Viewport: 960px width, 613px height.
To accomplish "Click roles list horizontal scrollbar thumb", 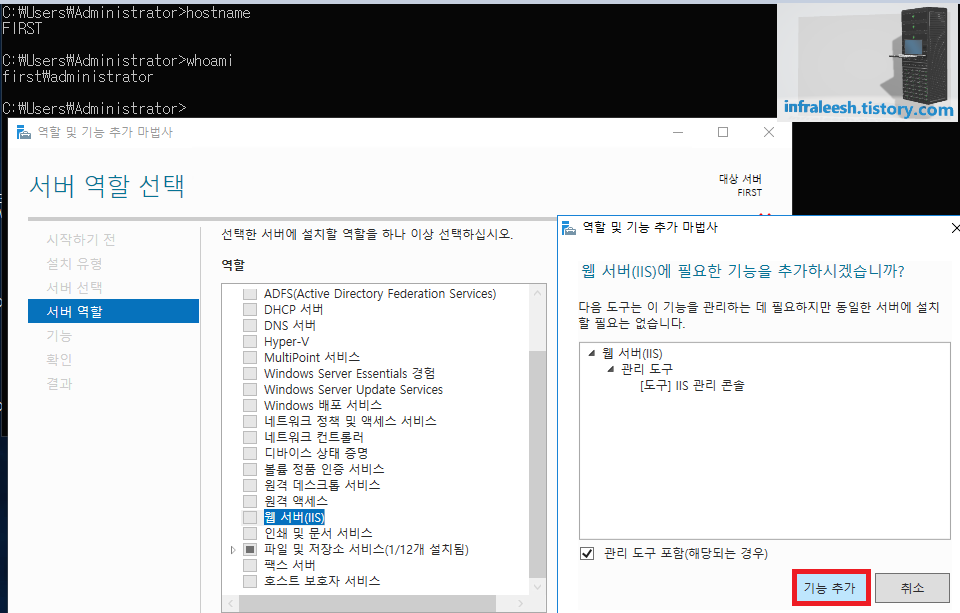I will click(x=367, y=603).
